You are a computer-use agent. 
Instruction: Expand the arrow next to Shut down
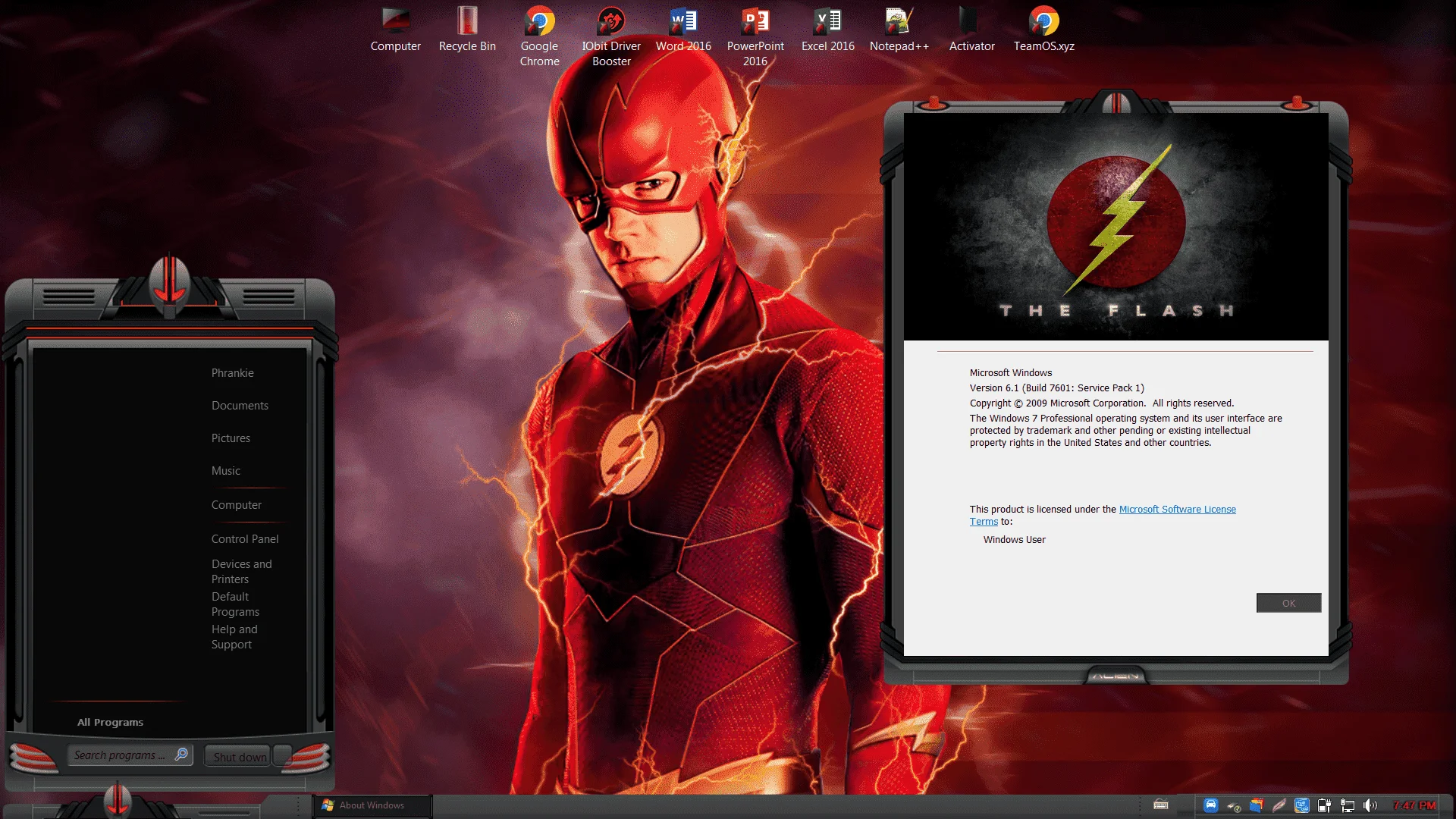[281, 756]
